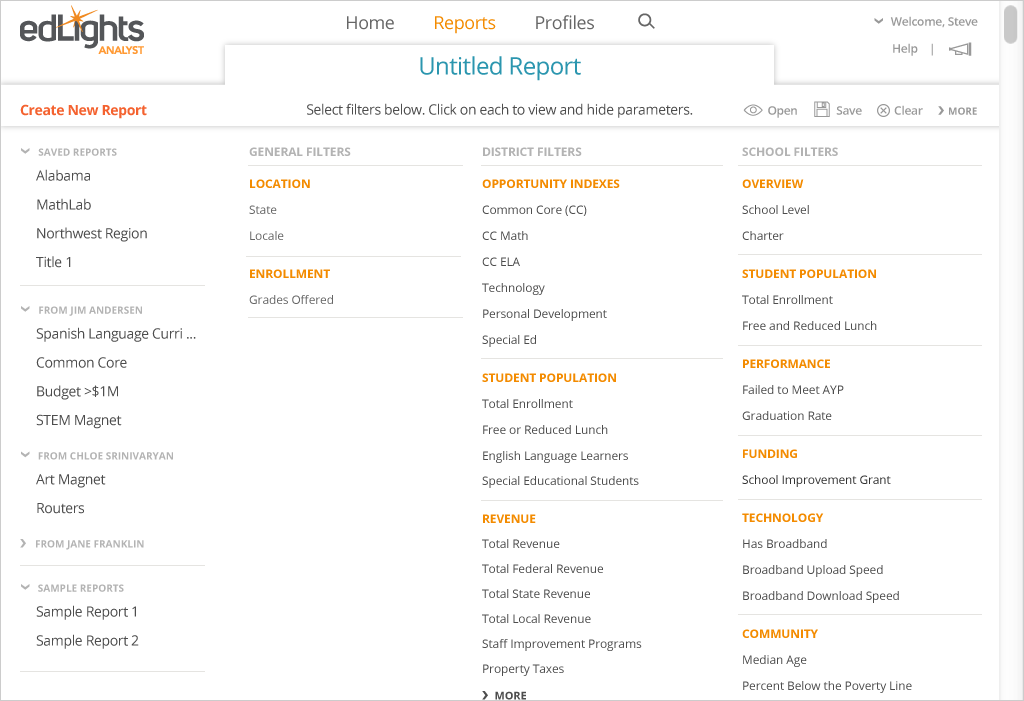Select the Personal Development filter
This screenshot has width=1024, height=701.
544,314
